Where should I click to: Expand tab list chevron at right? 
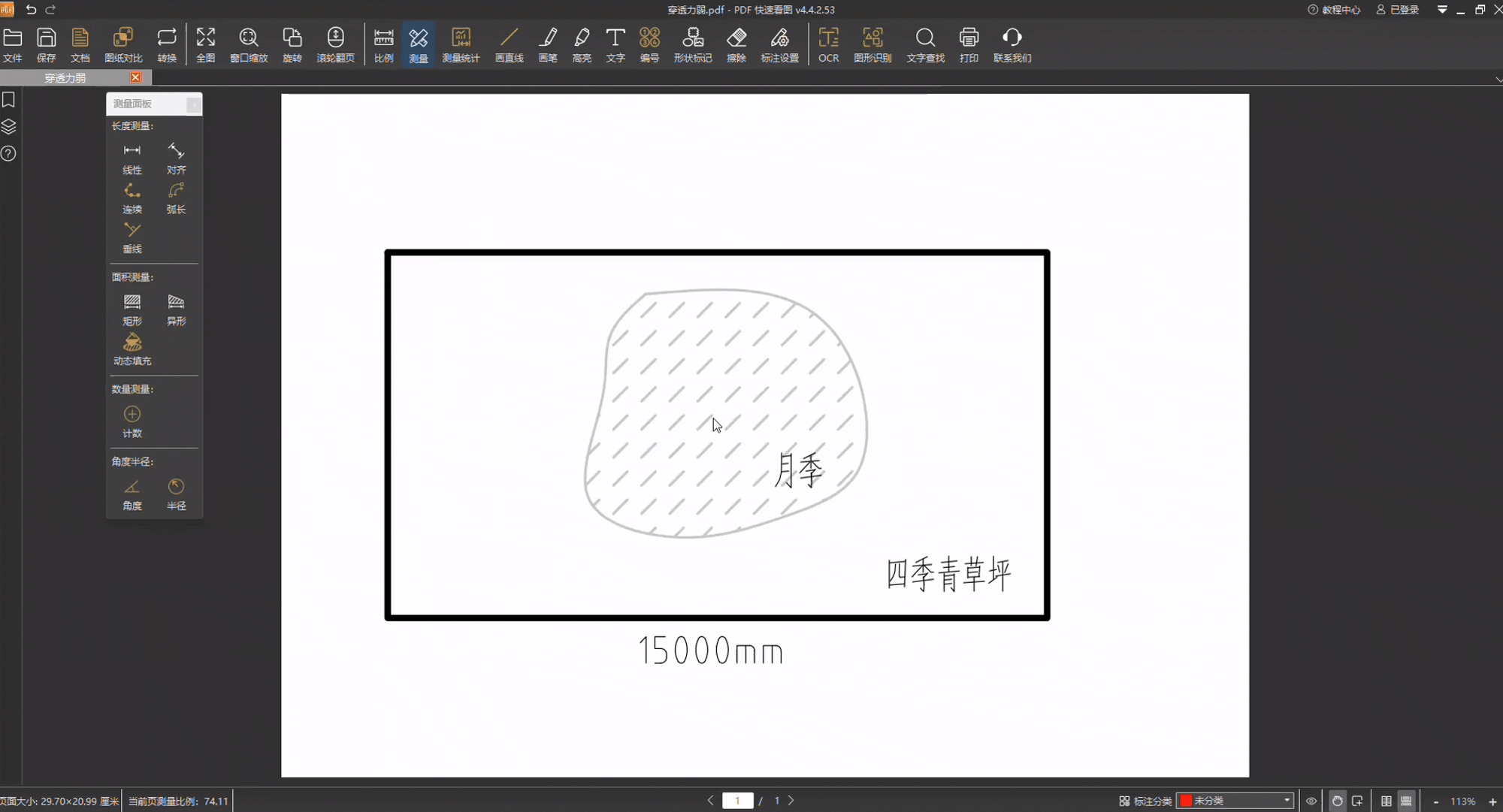(x=1498, y=79)
